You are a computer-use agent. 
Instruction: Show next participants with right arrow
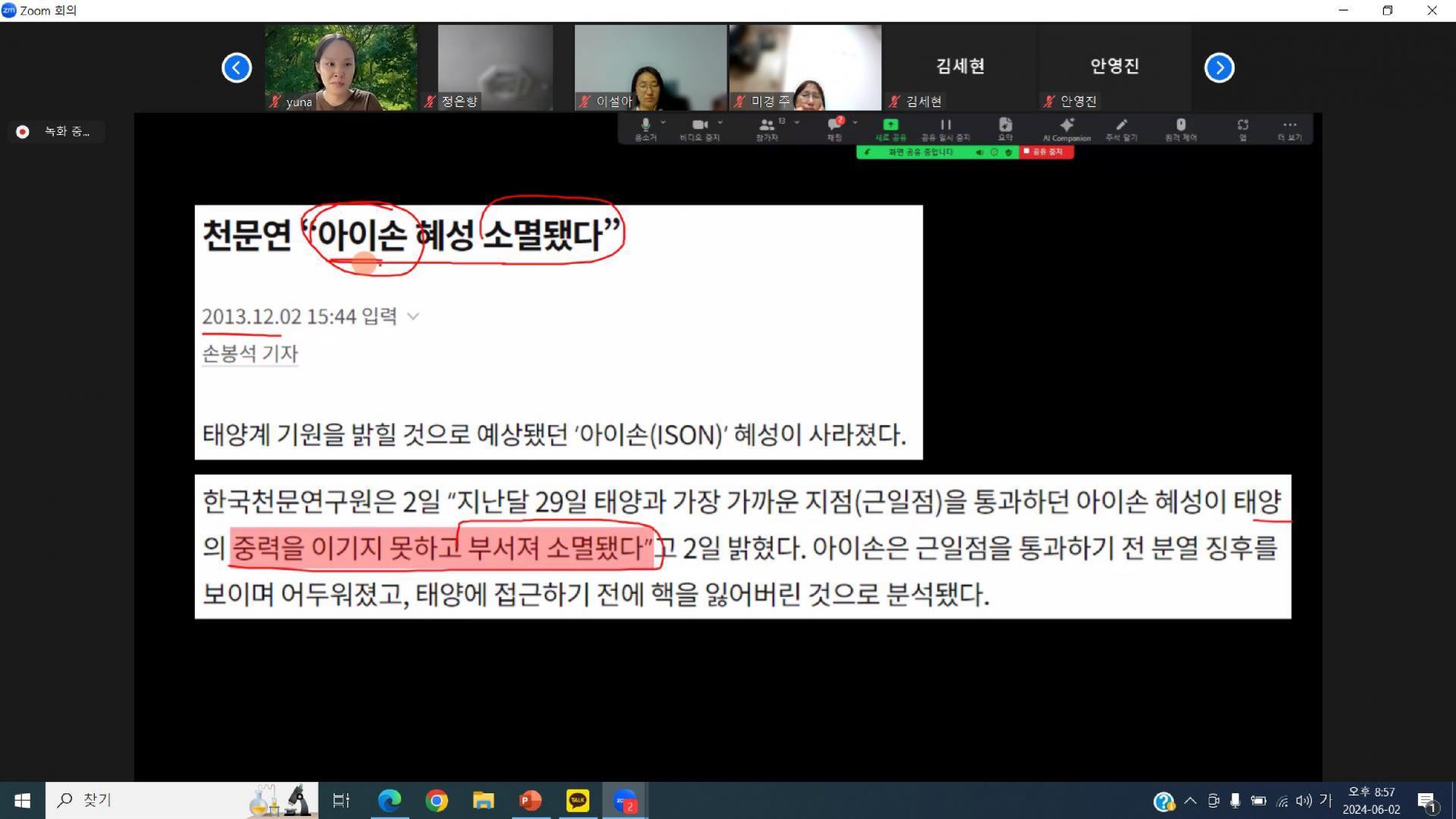[x=1219, y=67]
